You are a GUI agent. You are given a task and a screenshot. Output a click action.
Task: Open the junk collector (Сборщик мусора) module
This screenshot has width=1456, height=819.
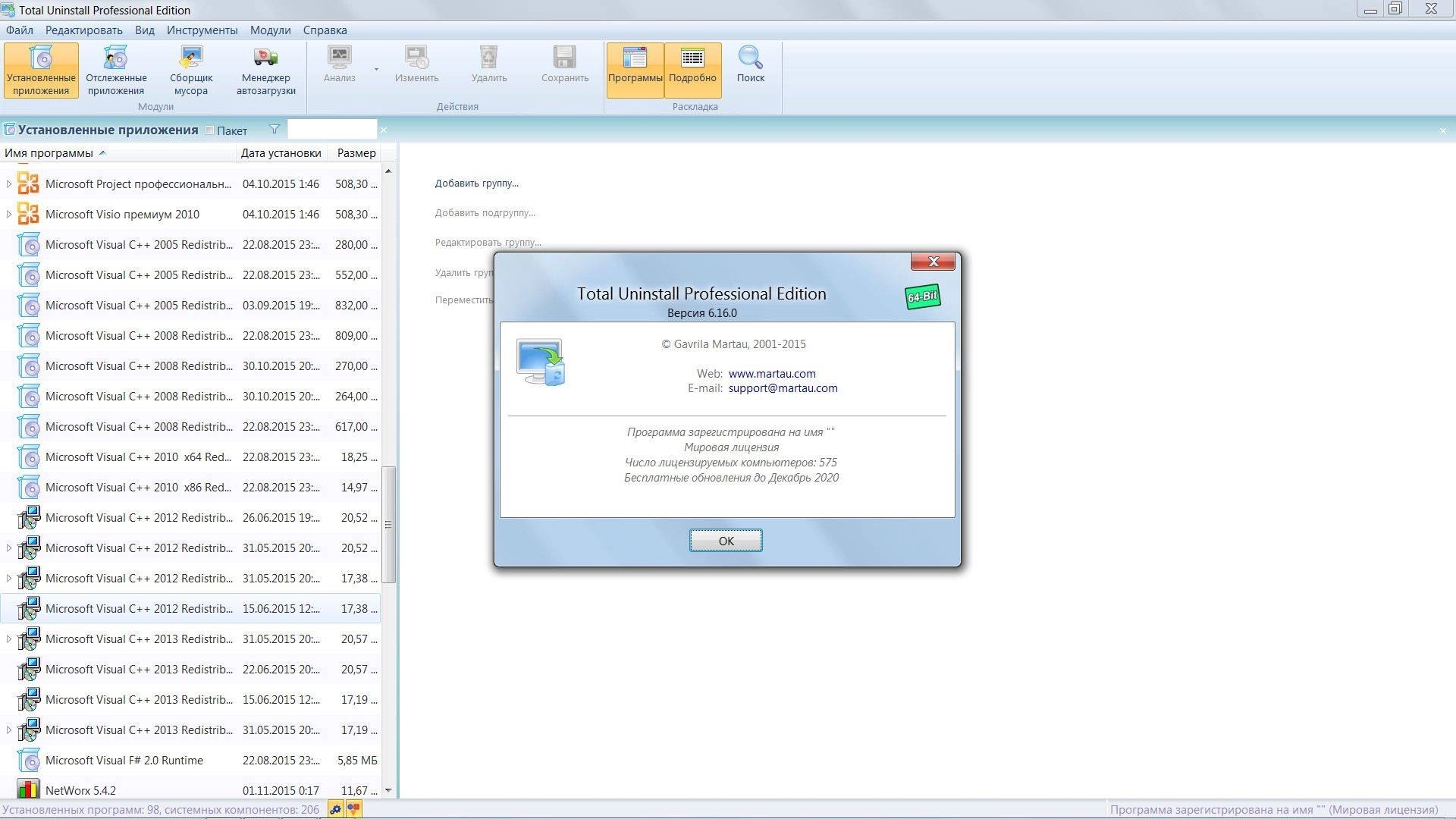[x=191, y=70]
